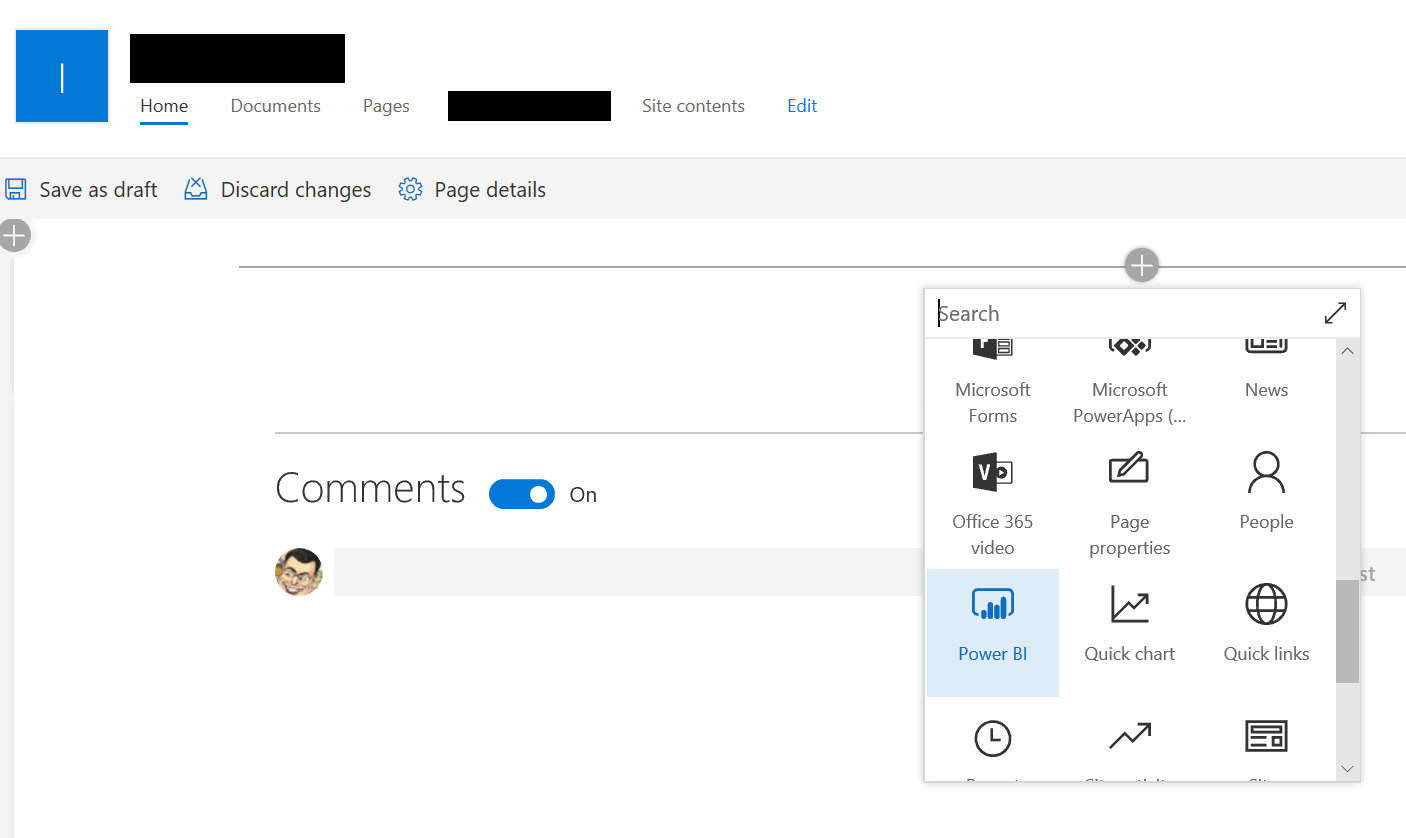Add the News web part
The image size is (1406, 838).
point(1266,372)
